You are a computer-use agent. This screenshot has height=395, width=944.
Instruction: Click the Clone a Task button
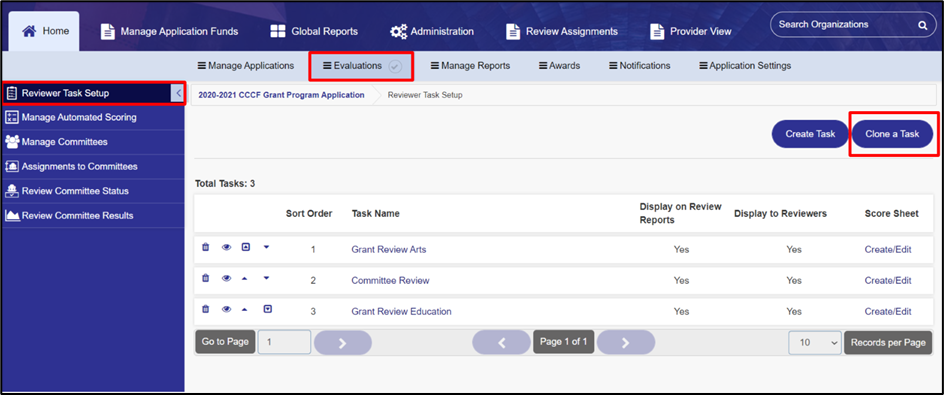(x=892, y=134)
